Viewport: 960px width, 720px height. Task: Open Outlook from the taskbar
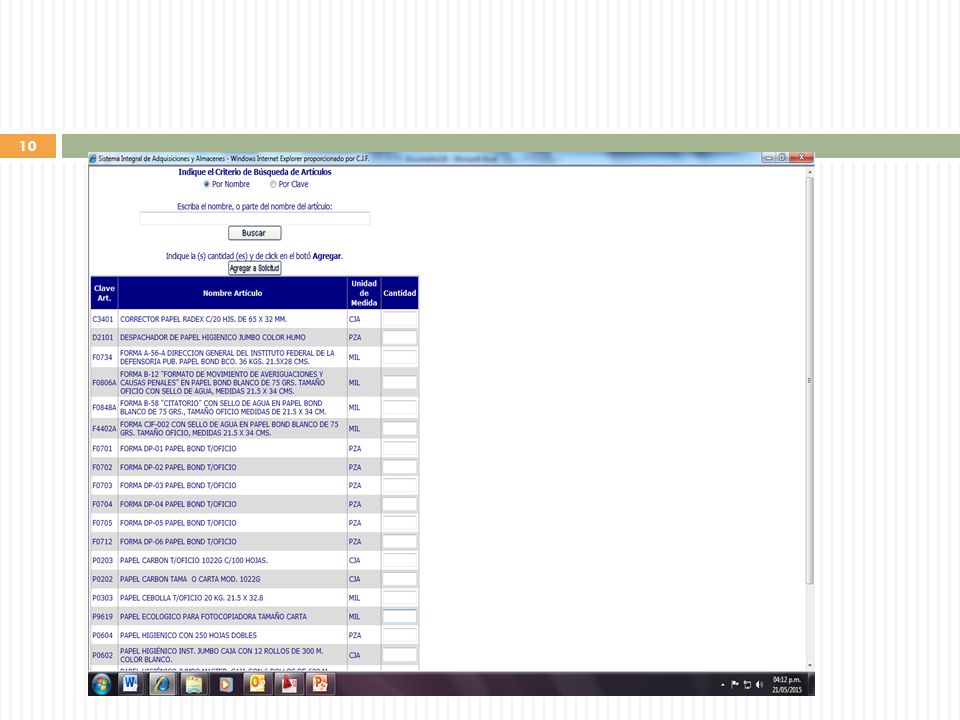(257, 684)
